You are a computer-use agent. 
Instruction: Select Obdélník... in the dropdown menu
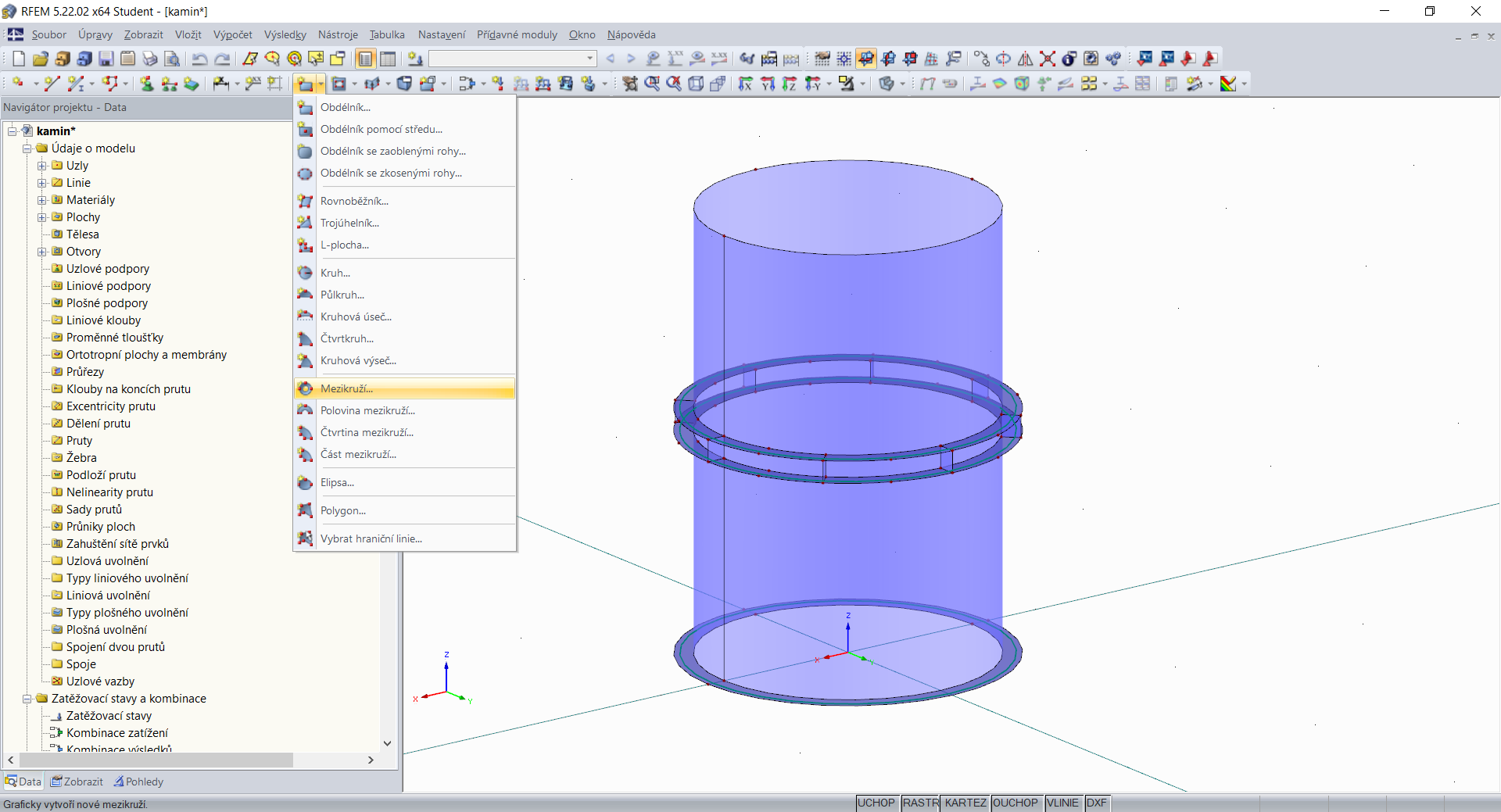[405, 107]
